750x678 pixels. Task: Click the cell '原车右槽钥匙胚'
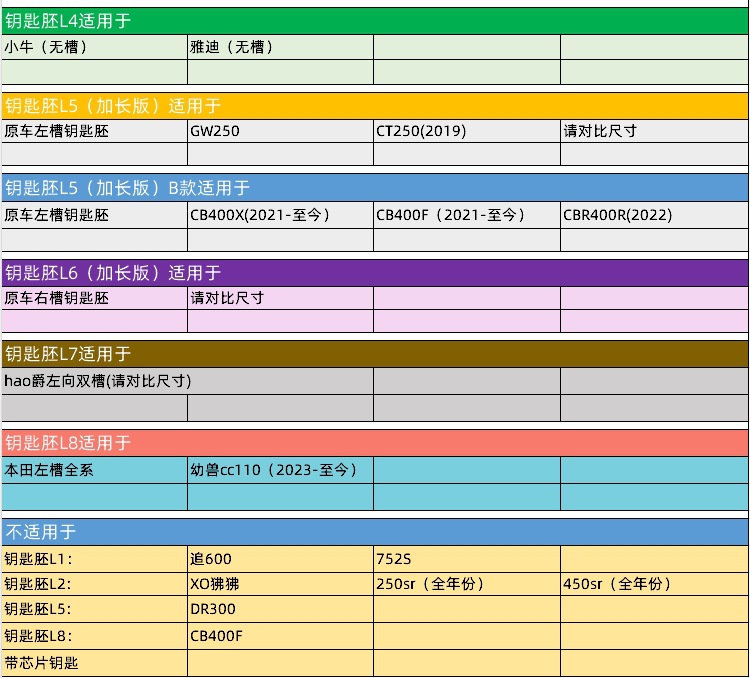tap(94, 298)
